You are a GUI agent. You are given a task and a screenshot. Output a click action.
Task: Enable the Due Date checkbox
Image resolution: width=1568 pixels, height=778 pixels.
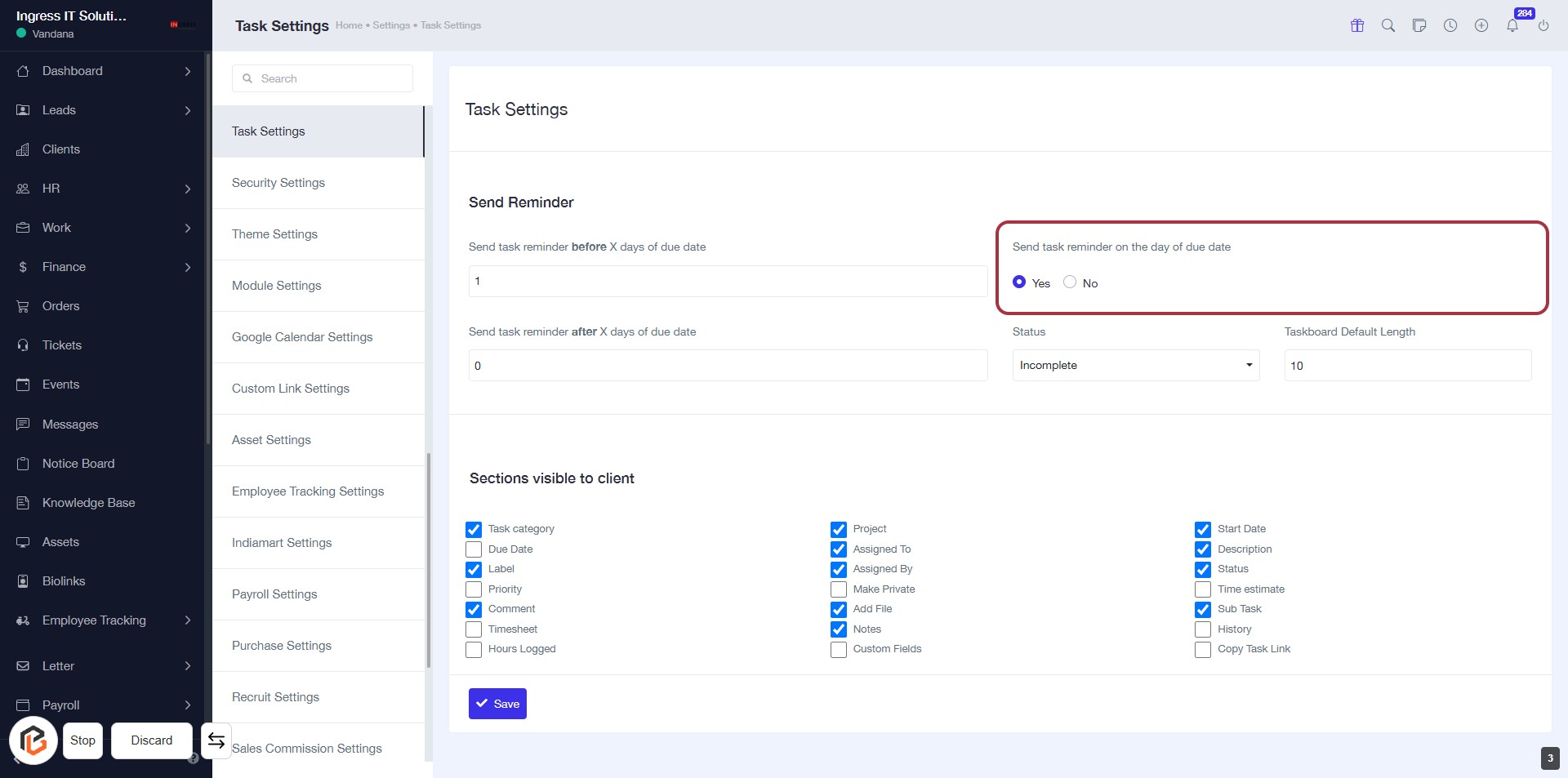(x=474, y=549)
